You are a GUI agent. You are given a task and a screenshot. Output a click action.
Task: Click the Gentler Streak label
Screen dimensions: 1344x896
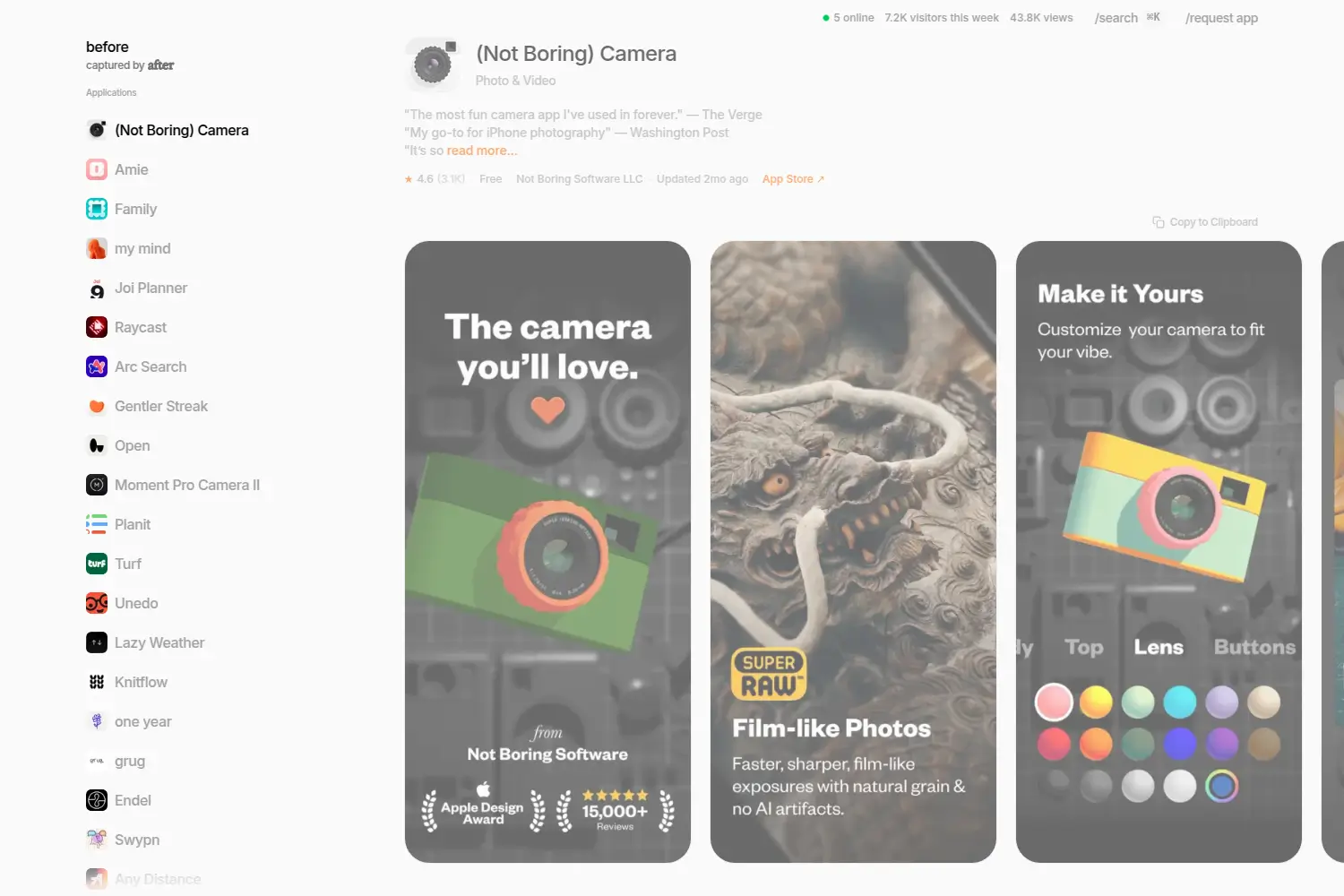point(161,406)
